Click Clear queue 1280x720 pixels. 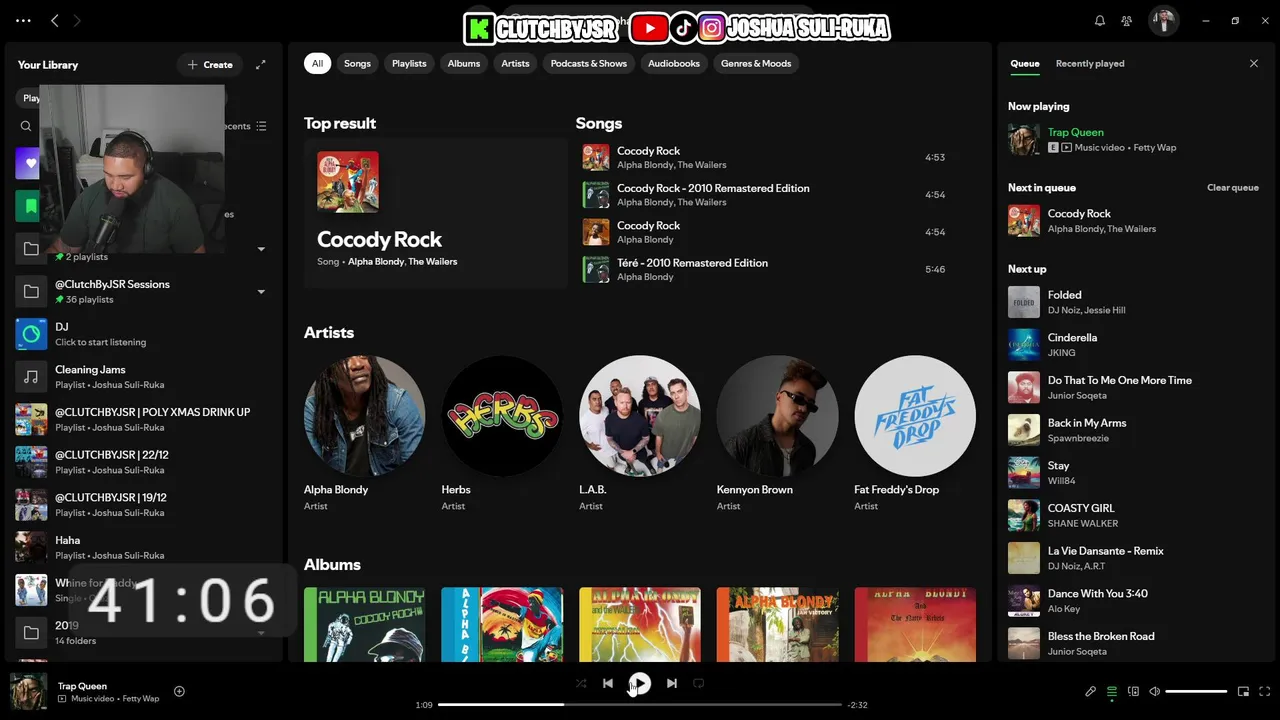[x=1232, y=188]
